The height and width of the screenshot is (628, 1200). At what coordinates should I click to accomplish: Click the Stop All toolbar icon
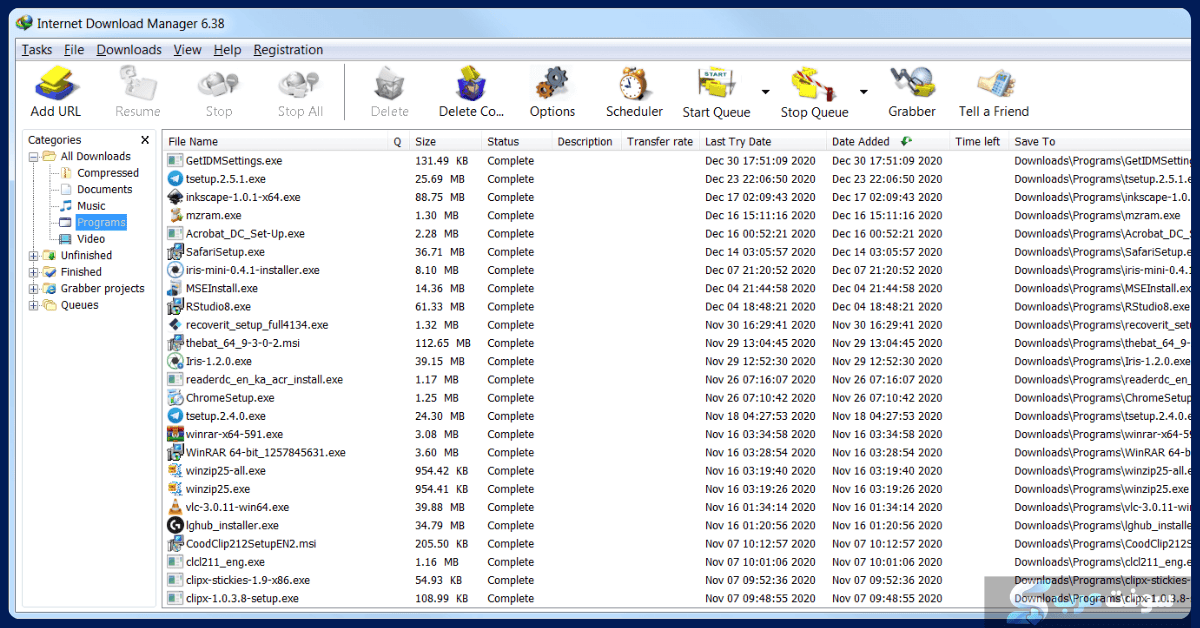299,84
